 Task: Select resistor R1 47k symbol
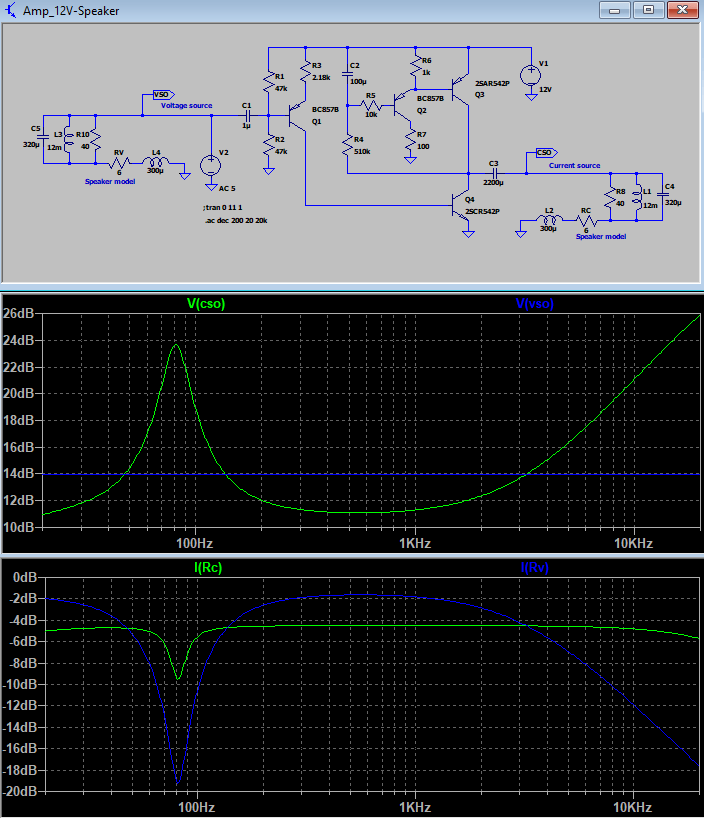pos(268,83)
